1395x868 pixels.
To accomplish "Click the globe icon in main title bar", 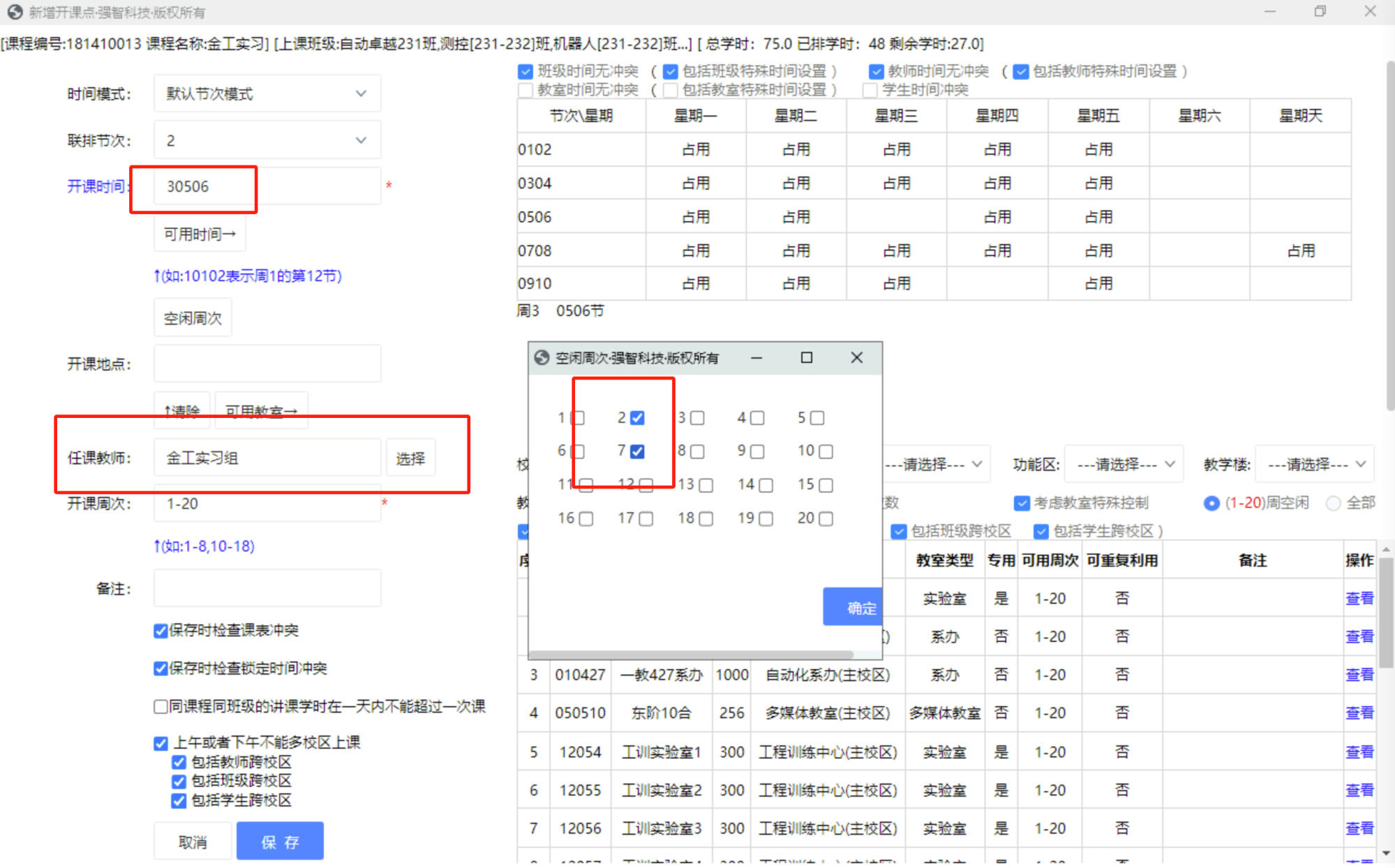I will [x=15, y=12].
